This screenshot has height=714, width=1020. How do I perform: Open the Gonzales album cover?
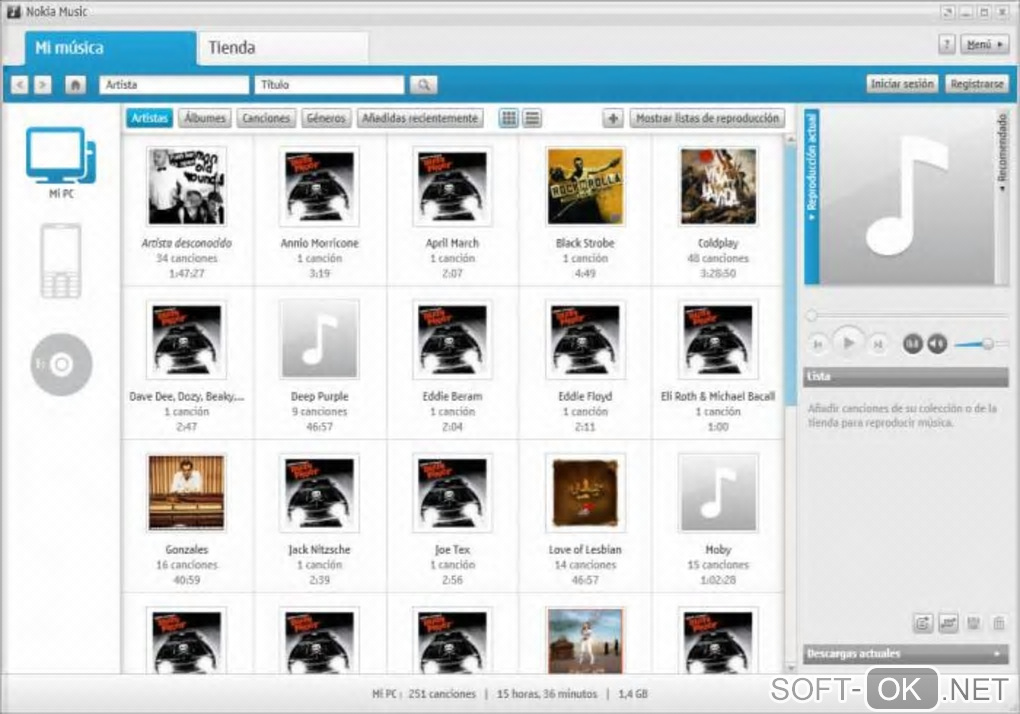187,493
